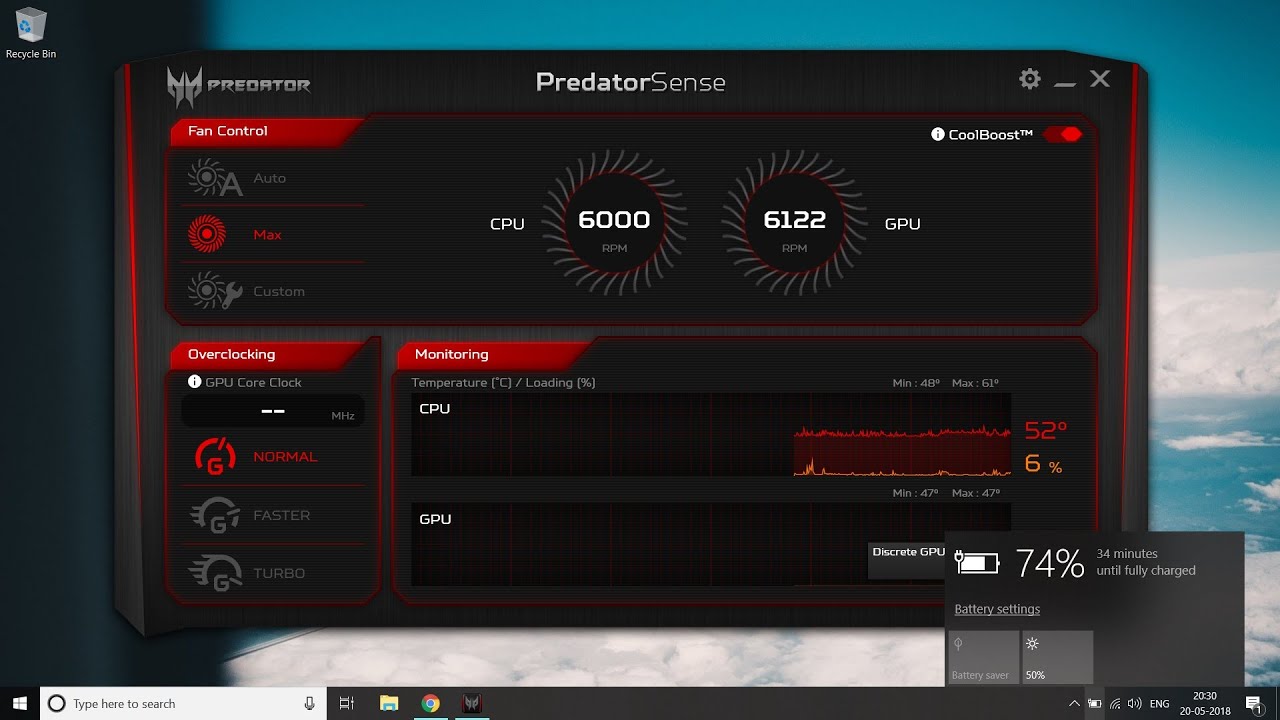
Task: Open Task View from the taskbar
Action: coord(347,704)
